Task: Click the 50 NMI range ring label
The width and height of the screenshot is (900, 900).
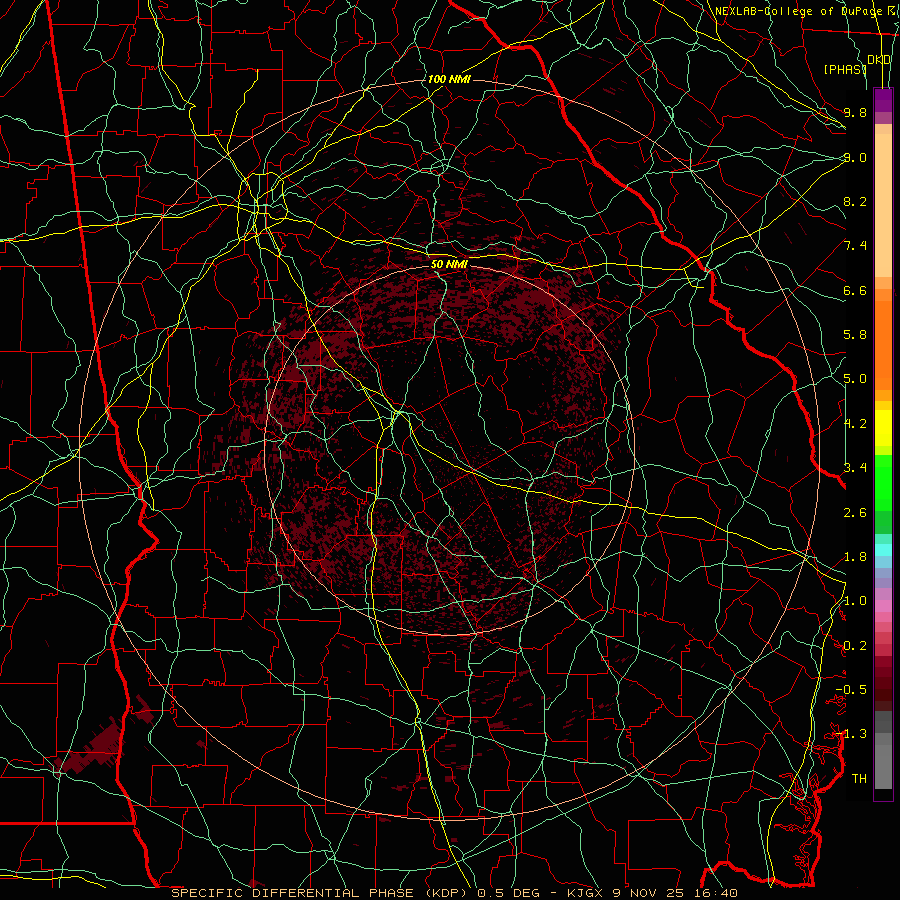Action: click(x=449, y=265)
